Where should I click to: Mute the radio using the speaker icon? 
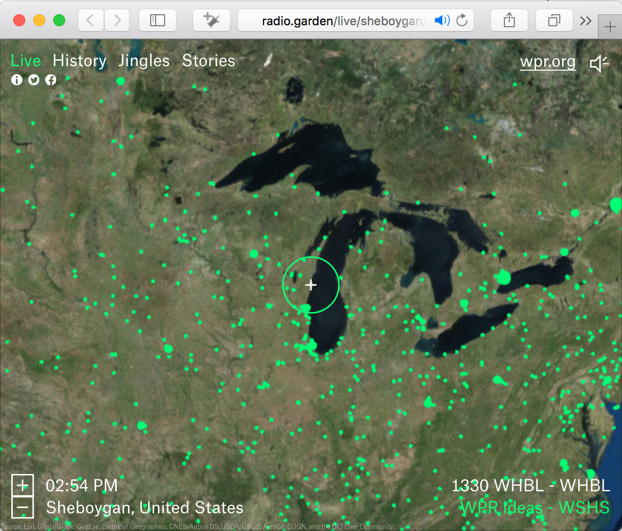tap(598, 64)
